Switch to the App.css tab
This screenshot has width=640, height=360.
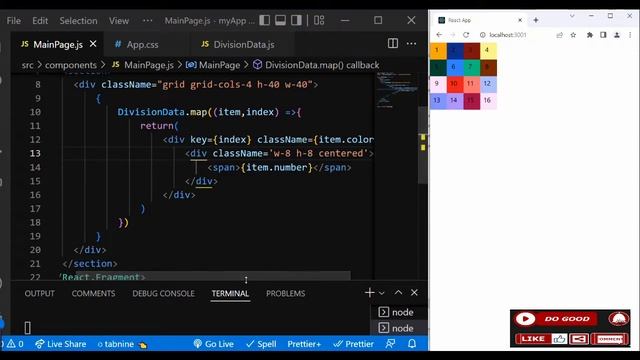tap(142, 44)
